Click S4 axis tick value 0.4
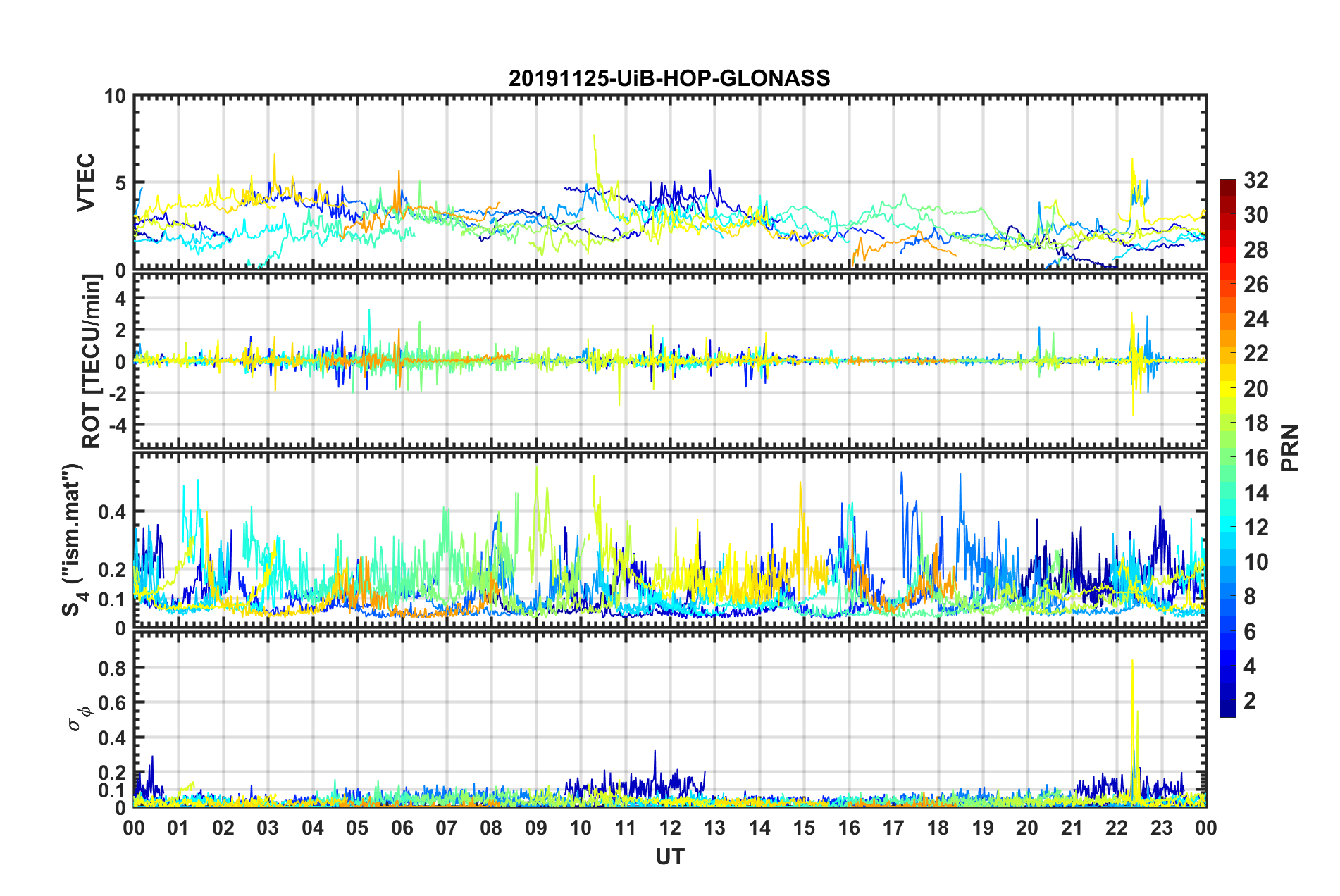Screen dimensions: 1340x896 click(113, 512)
